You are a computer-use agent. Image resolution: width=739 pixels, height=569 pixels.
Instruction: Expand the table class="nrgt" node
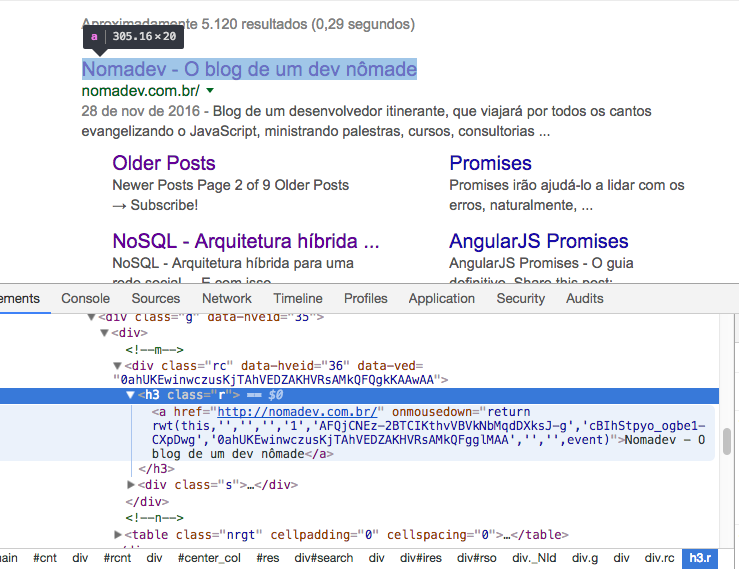[118, 535]
